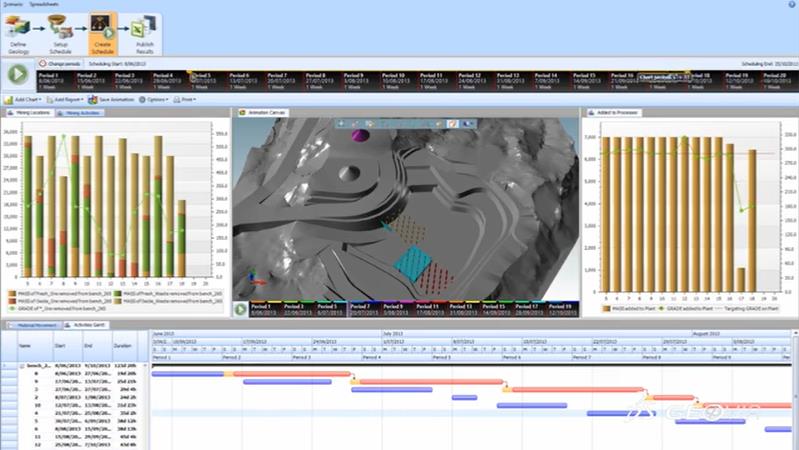The image size is (799, 450).
Task: Run the schedule with large green play button
Action: point(18,74)
